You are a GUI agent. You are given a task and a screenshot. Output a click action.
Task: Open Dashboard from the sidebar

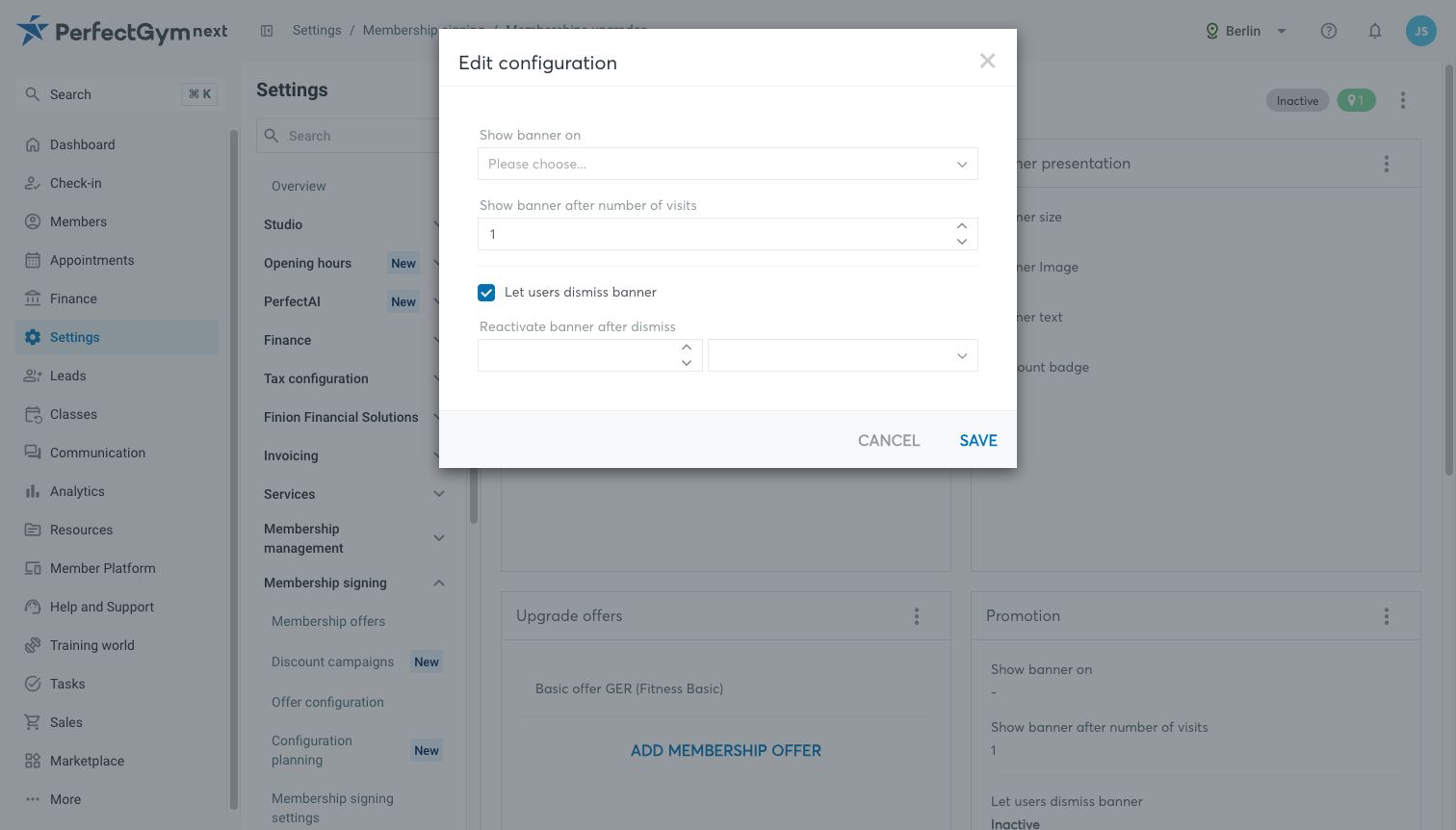(x=117, y=144)
